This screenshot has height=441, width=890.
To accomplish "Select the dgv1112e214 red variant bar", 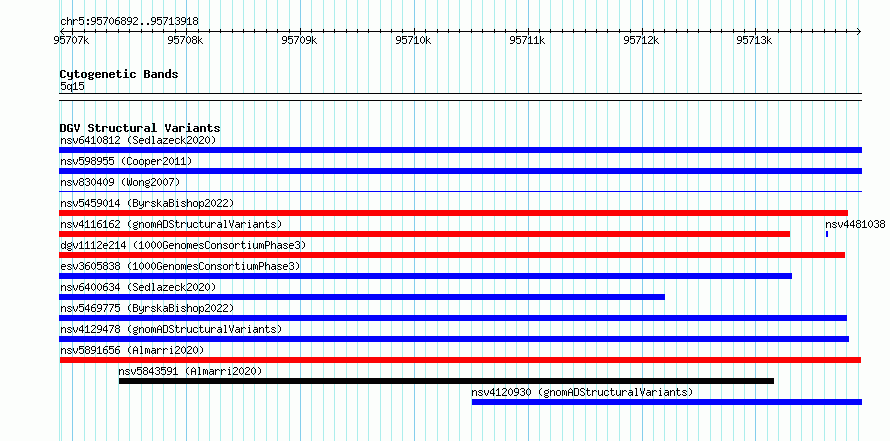I will (x=452, y=255).
